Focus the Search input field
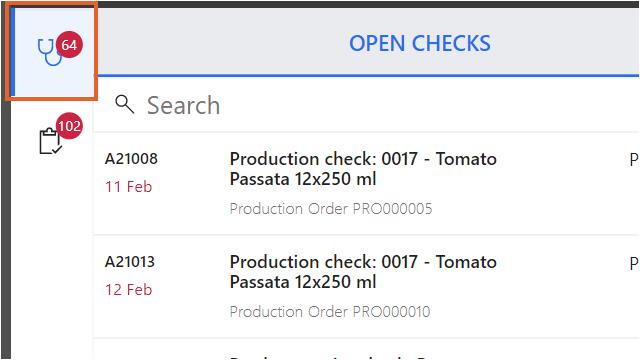Viewport: 640px width, 360px height. 367,104
